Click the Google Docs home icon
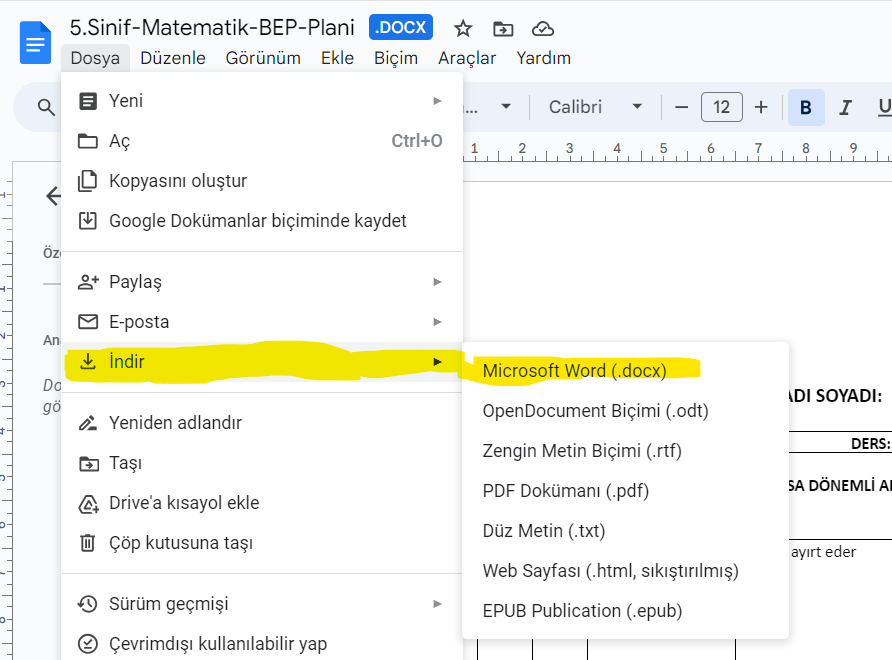 pyautogui.click(x=35, y=43)
